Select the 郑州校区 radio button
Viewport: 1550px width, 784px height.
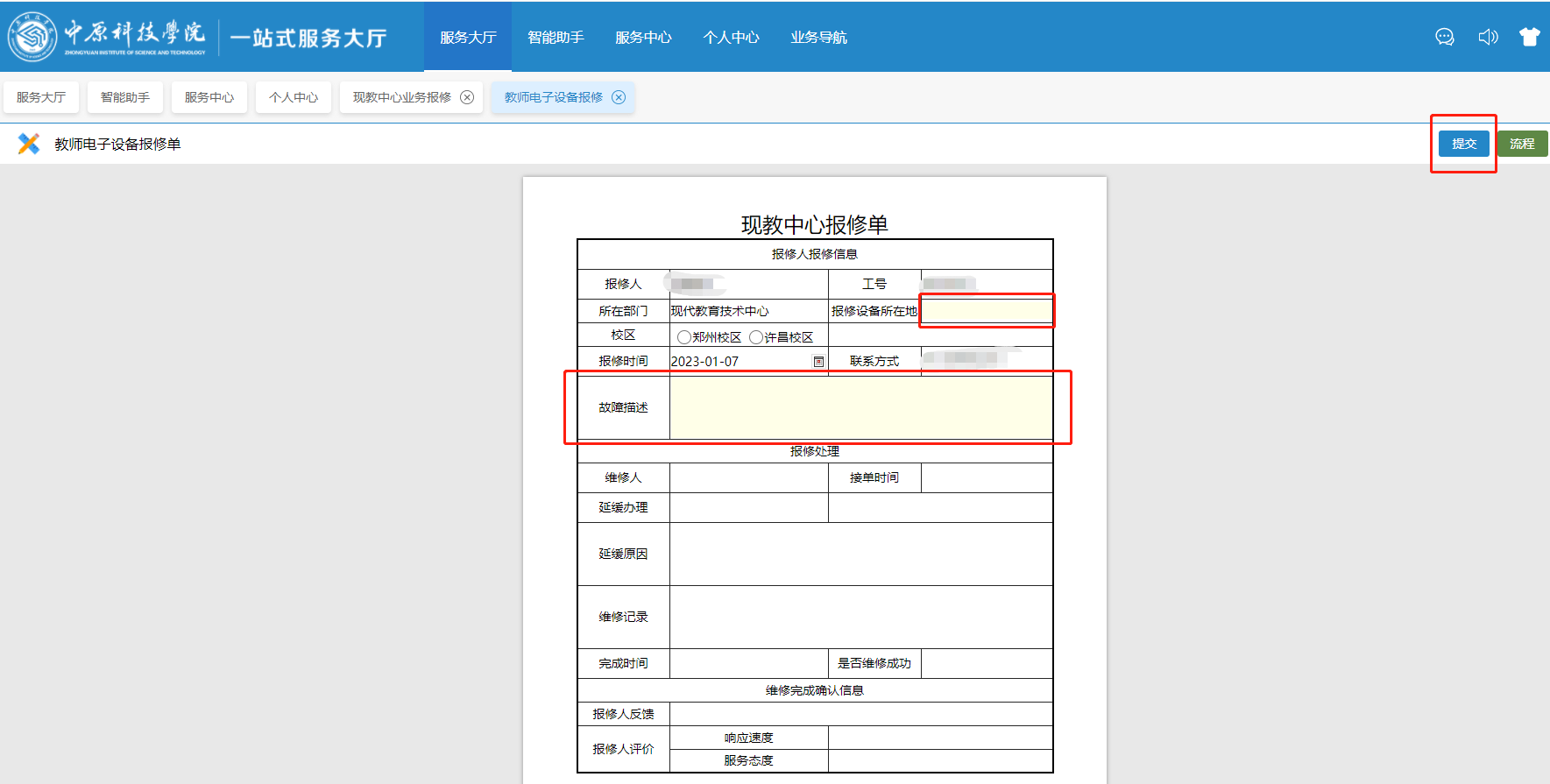[684, 337]
